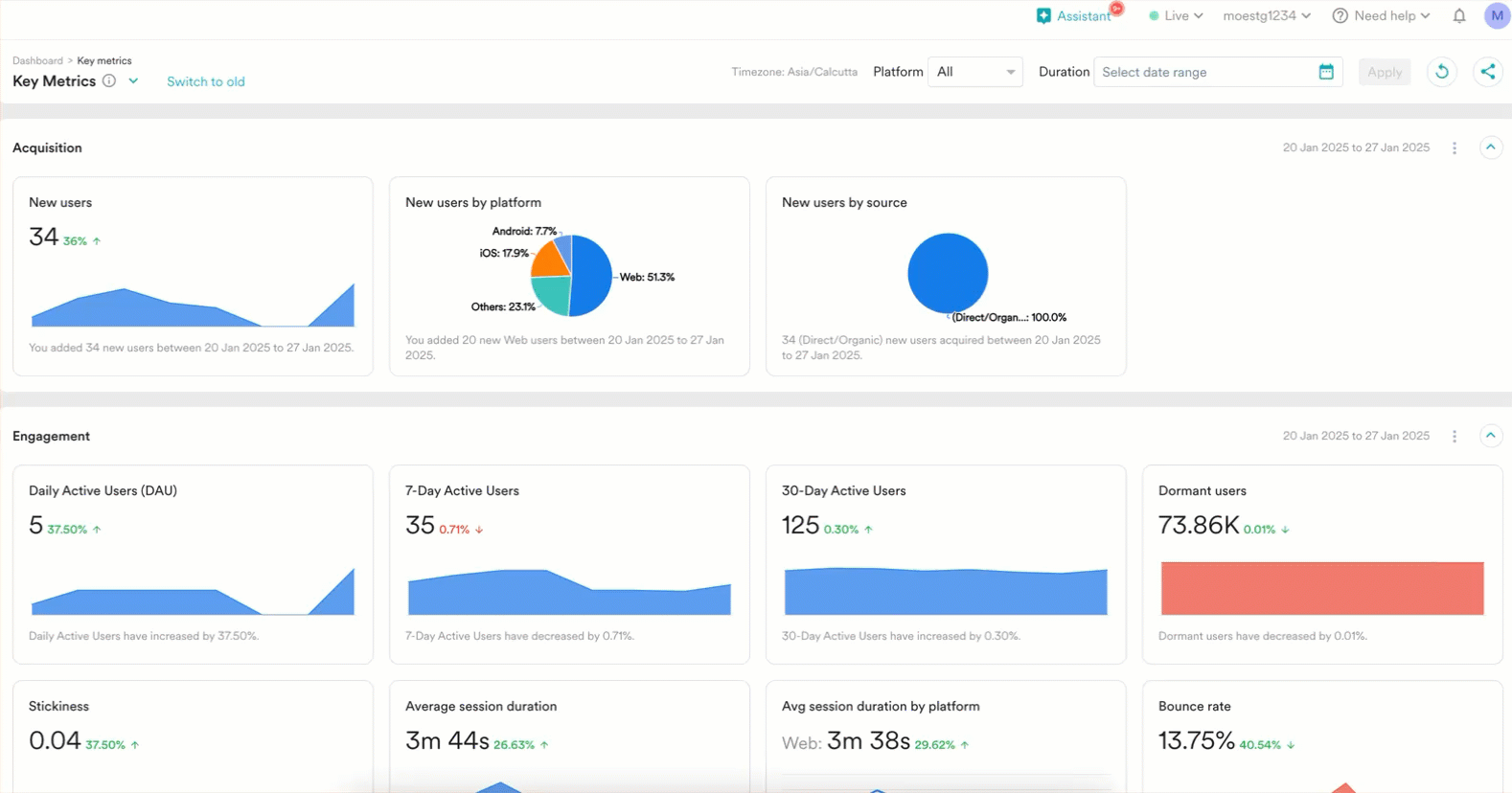
Task: Click the Key Metrics info icon
Action: [109, 80]
